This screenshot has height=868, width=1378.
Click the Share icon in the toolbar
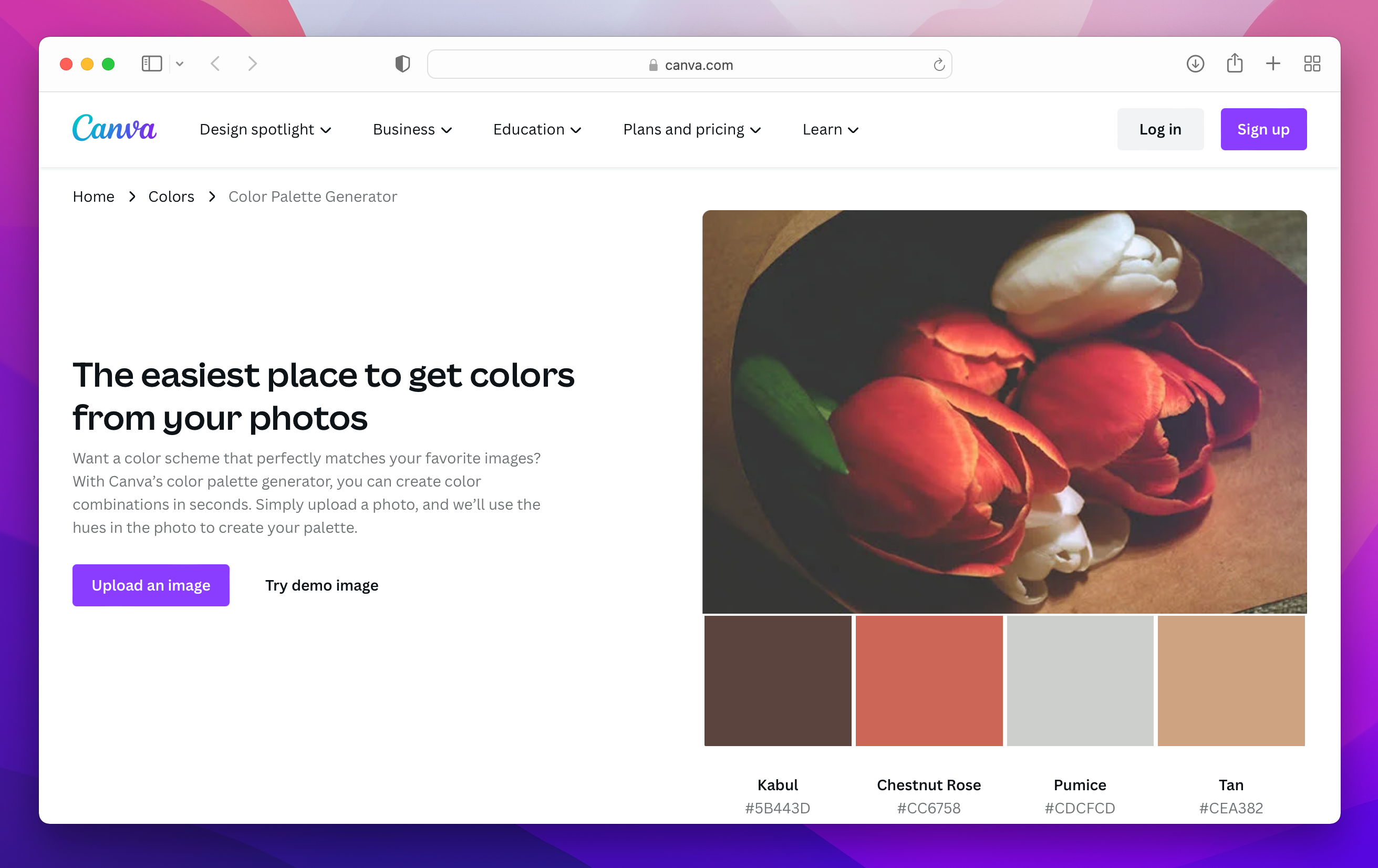1235,64
